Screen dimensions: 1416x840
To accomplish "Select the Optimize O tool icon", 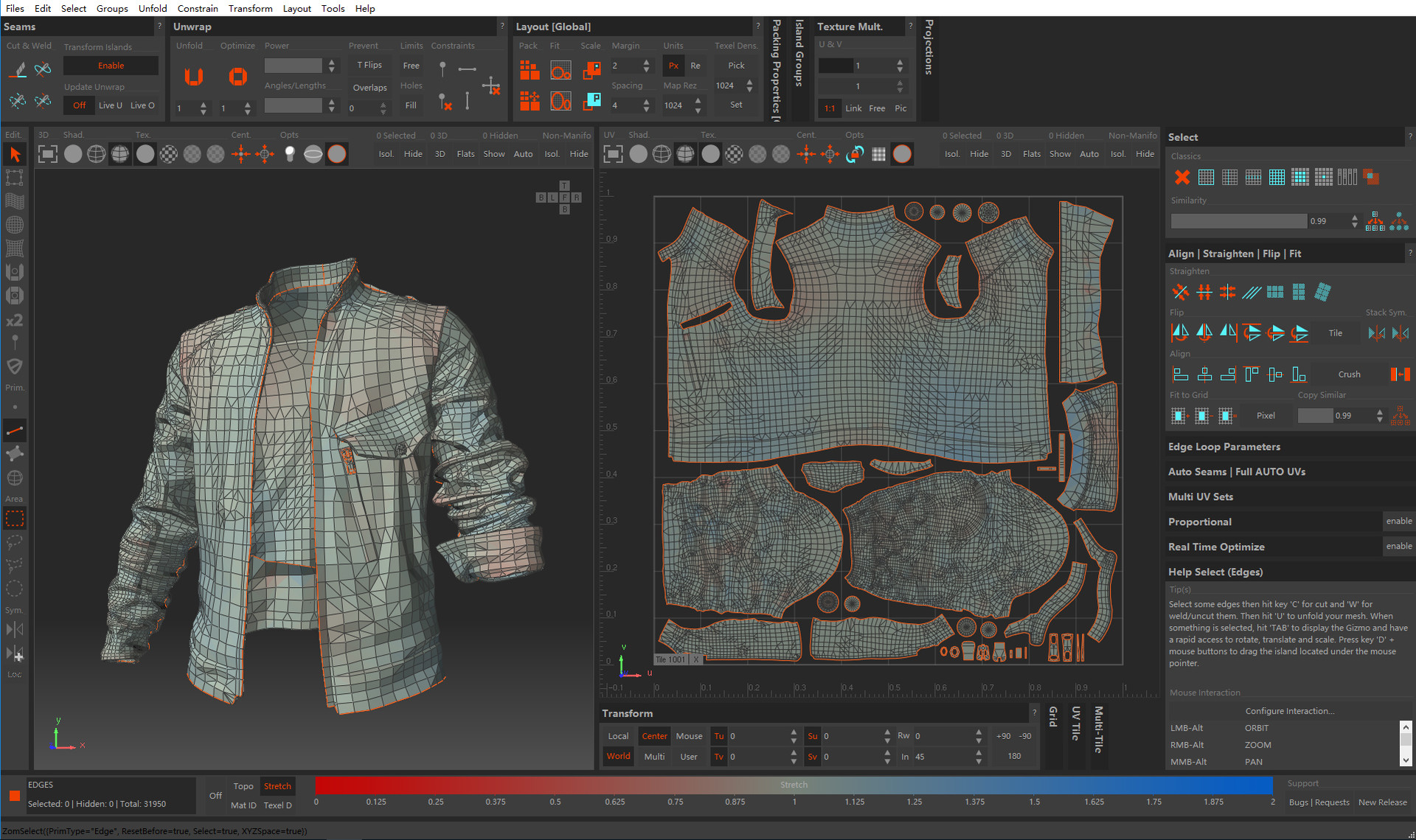I will pyautogui.click(x=237, y=76).
